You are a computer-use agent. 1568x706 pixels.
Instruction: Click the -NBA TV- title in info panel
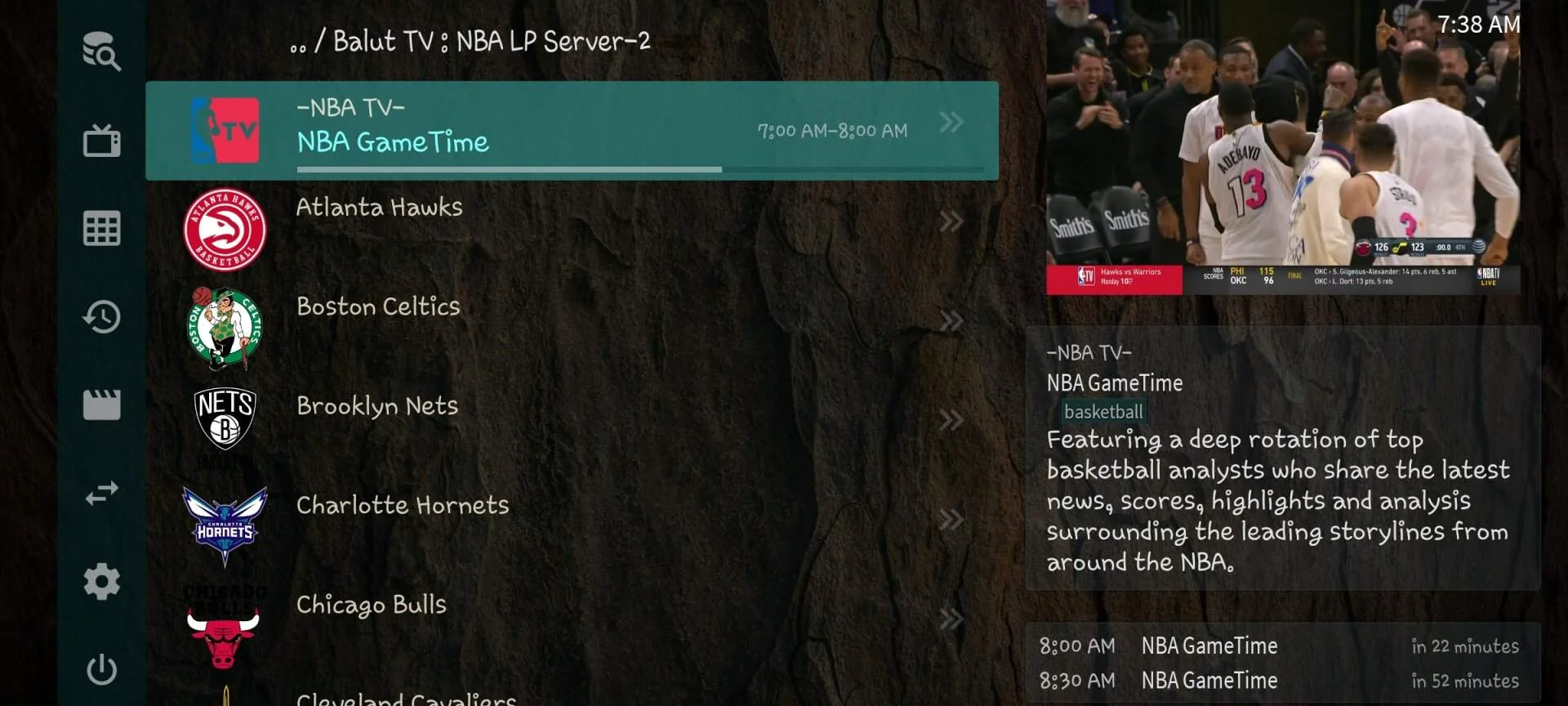pos(1089,353)
